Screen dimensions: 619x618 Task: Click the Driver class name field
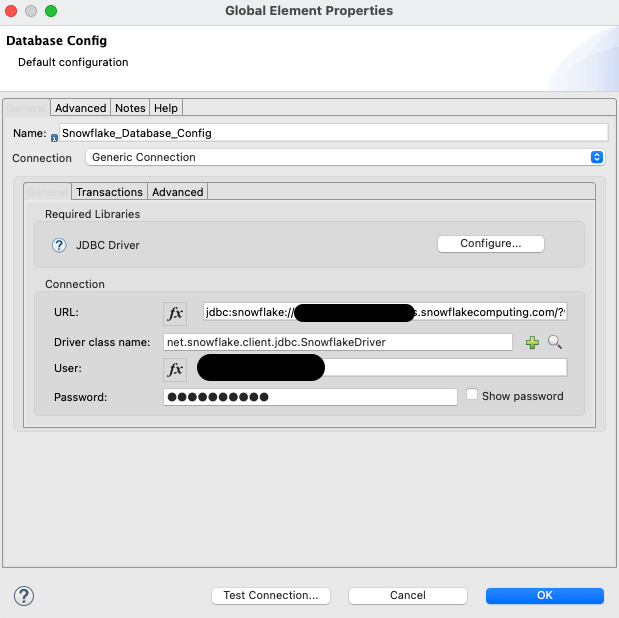pyautogui.click(x=338, y=342)
